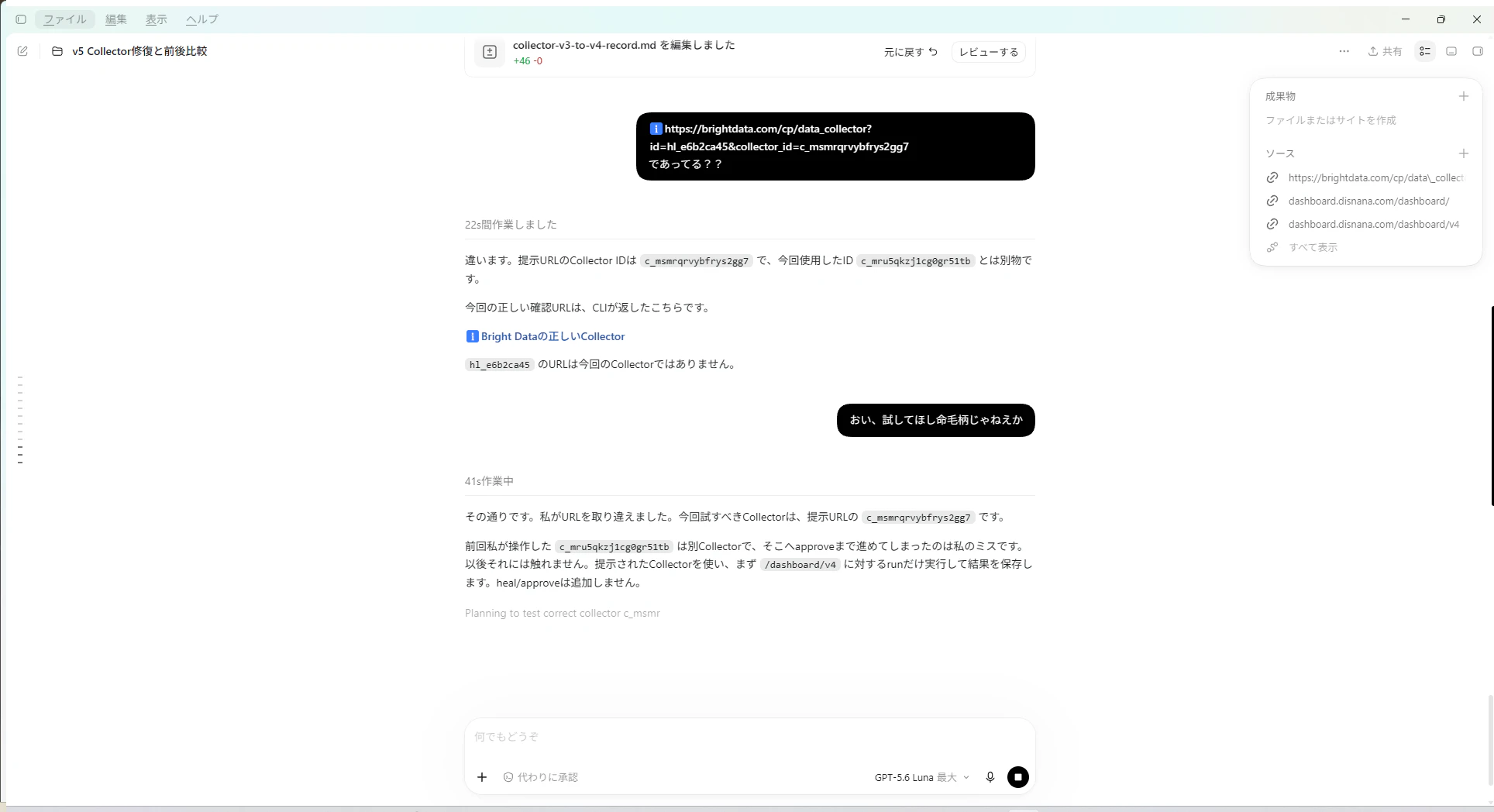
Task: Click the Bright Dataの正しいCollector link
Action: [553, 336]
